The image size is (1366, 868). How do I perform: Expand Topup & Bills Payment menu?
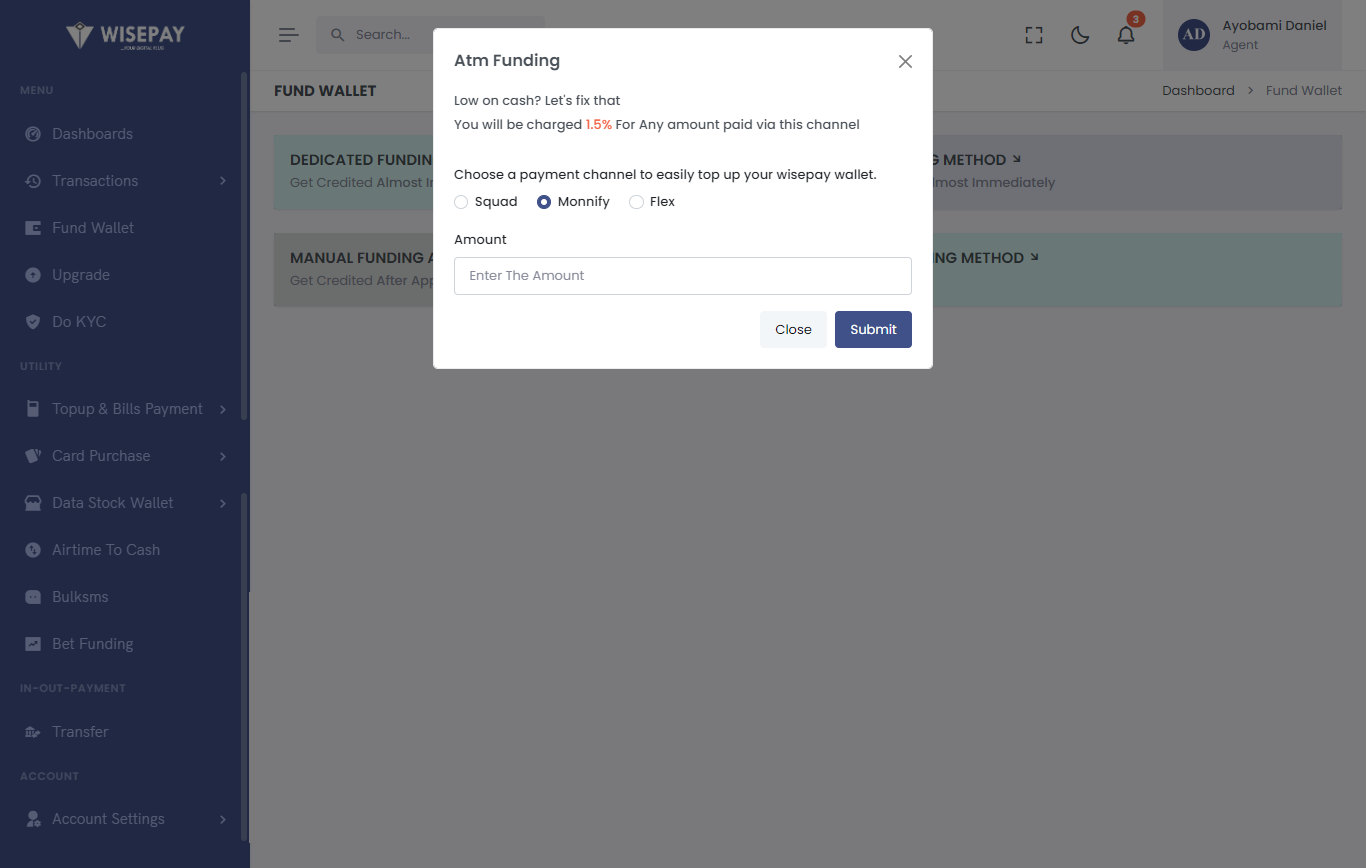click(222, 409)
